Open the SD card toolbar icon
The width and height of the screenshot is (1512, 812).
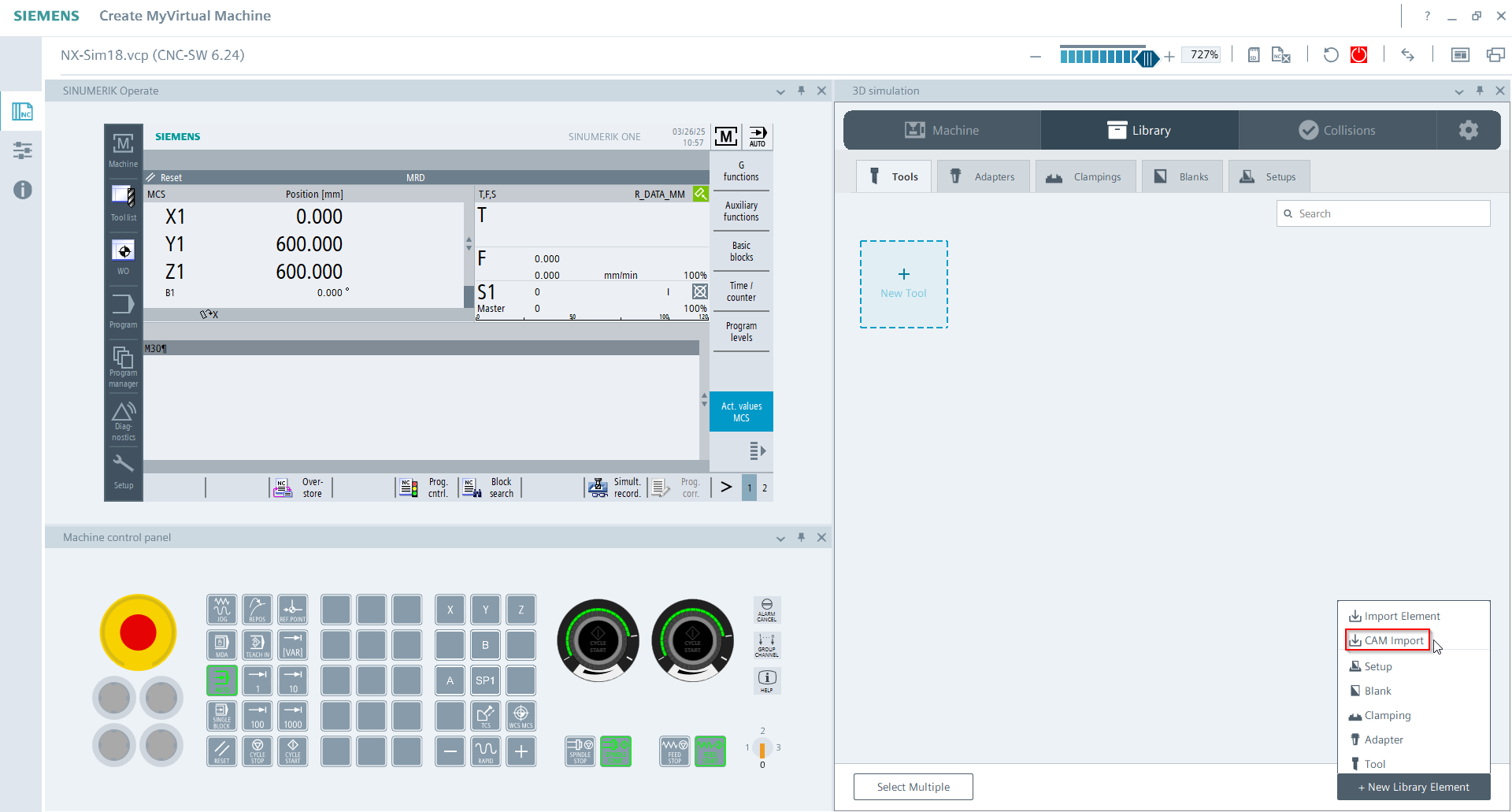coord(1253,54)
